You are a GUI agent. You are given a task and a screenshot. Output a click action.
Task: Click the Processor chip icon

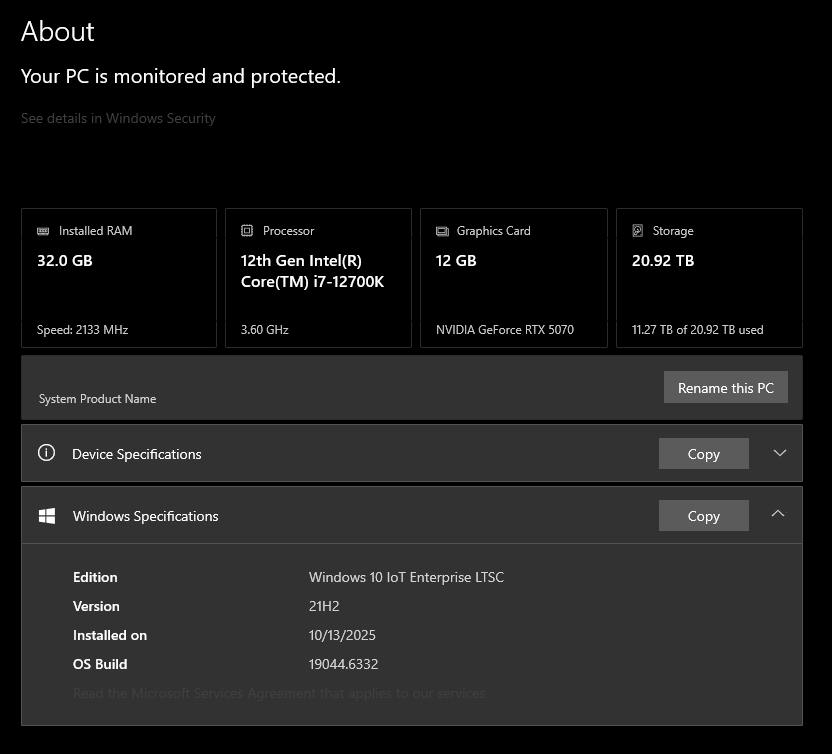tap(247, 230)
